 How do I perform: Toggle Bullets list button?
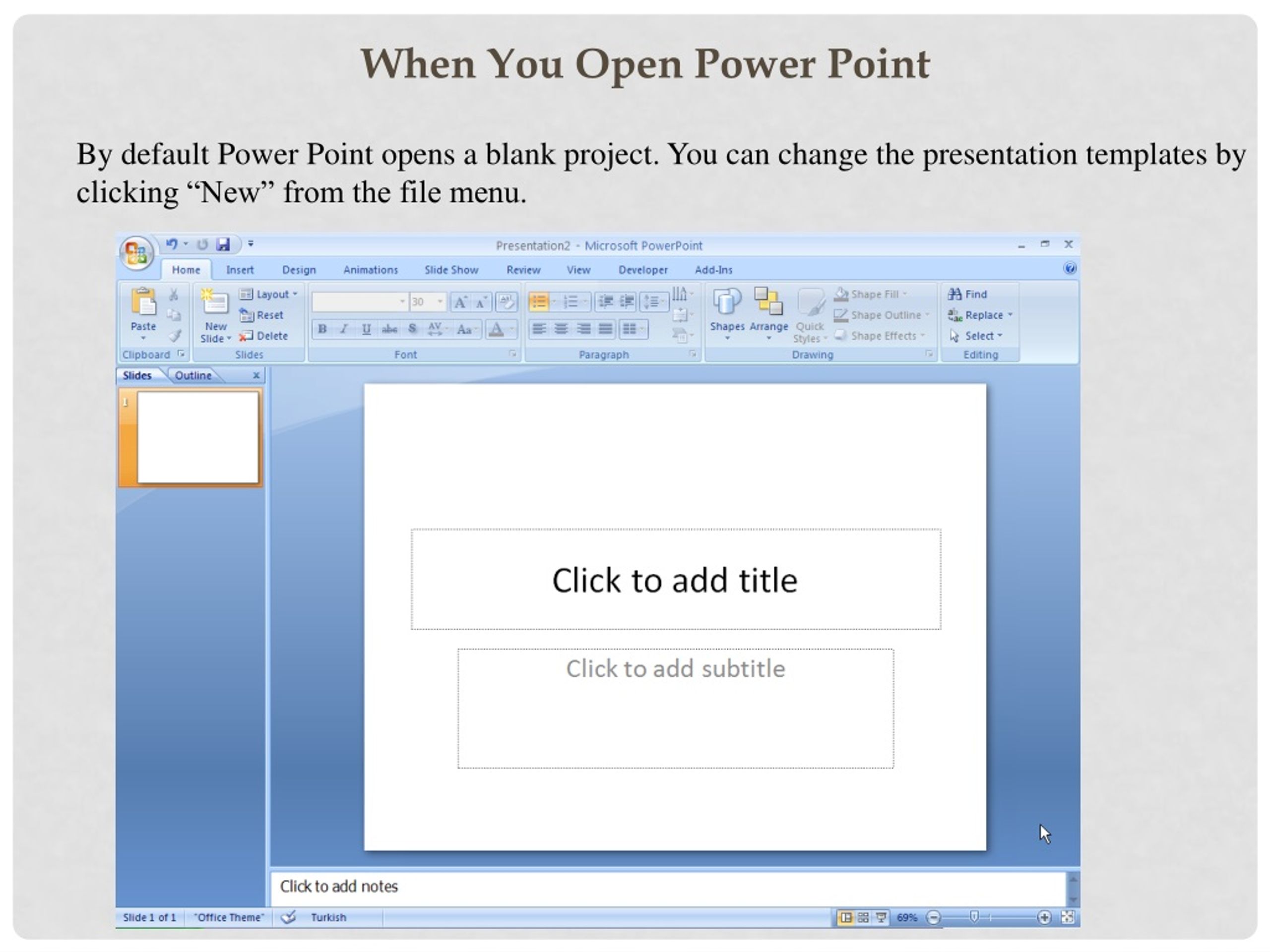tap(539, 302)
